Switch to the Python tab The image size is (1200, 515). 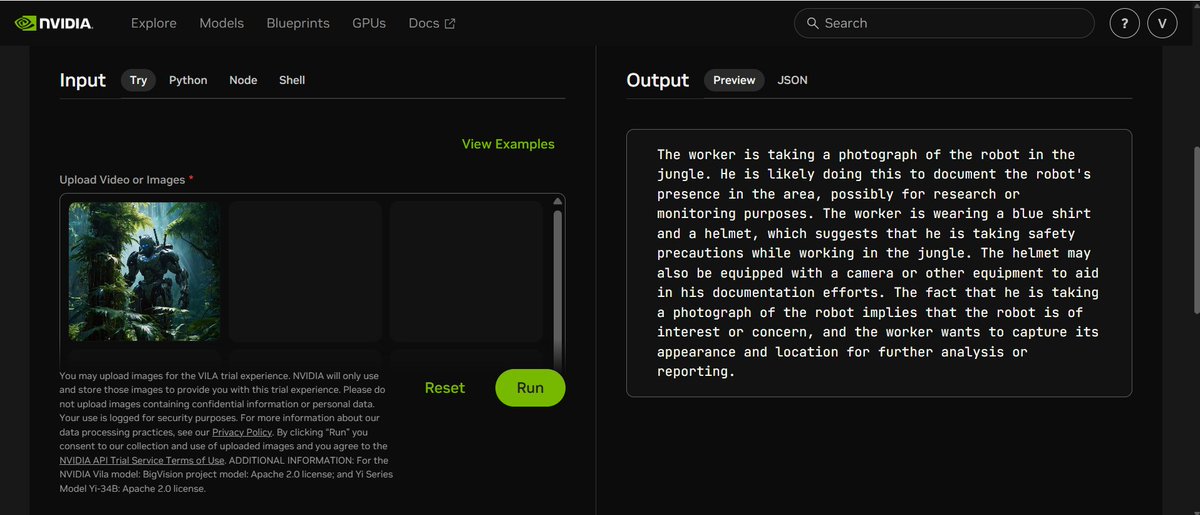tap(188, 80)
